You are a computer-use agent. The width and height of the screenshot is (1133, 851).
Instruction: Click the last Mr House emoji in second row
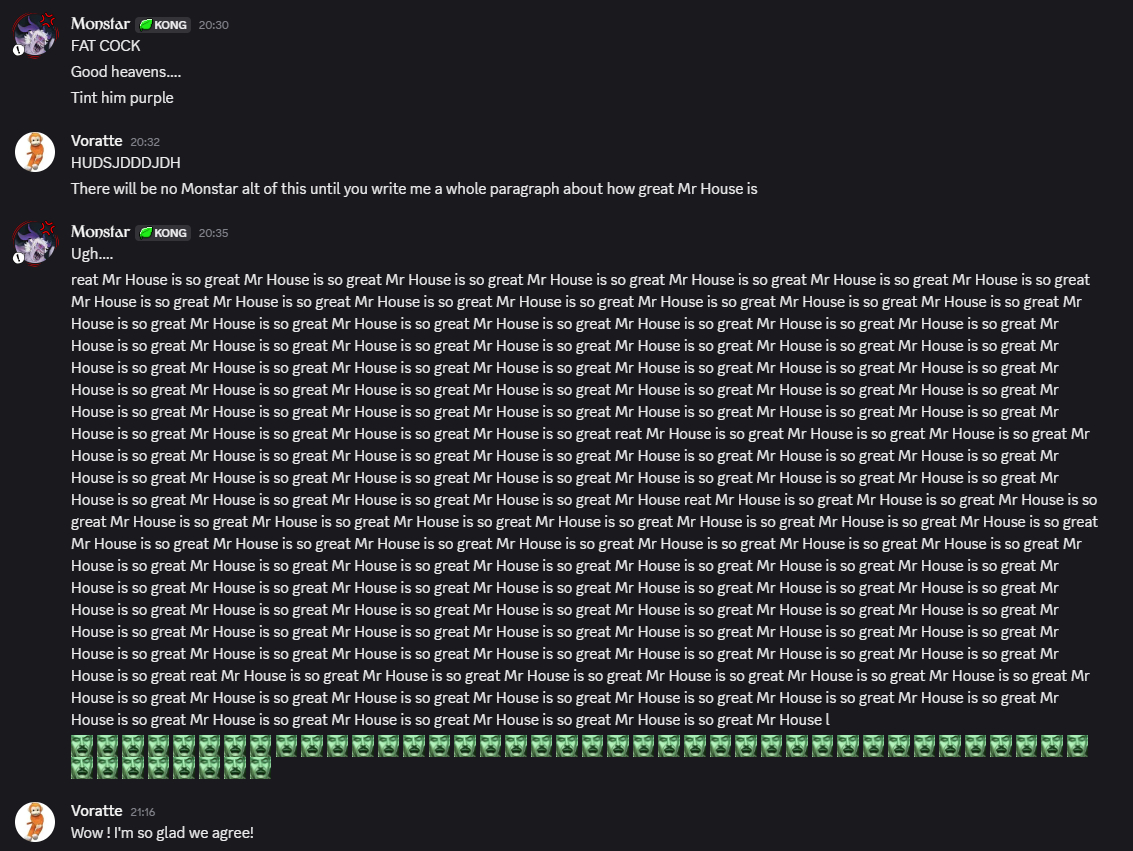260,767
